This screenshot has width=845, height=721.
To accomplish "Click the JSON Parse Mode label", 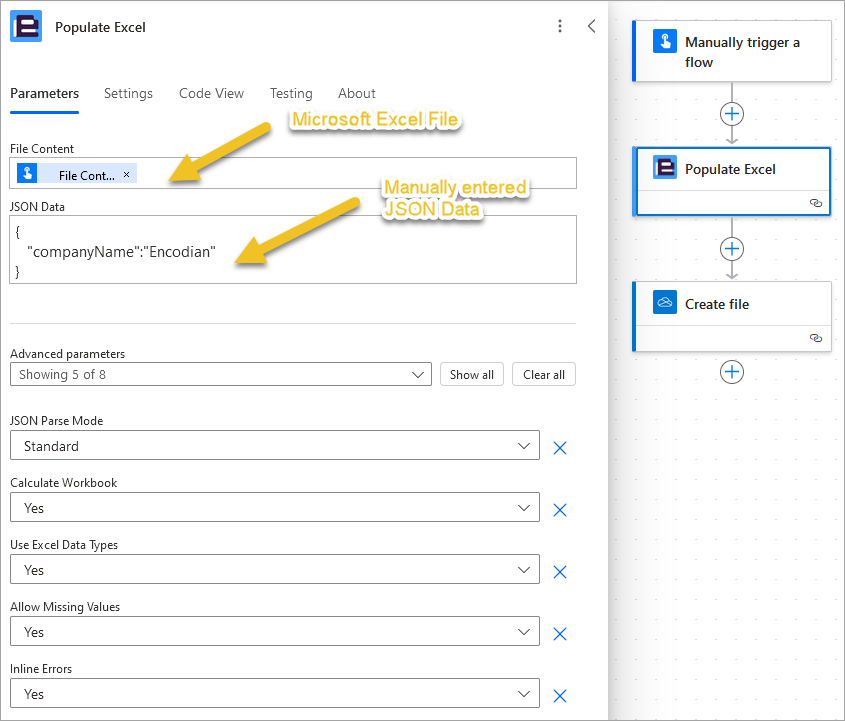I will 57,421.
